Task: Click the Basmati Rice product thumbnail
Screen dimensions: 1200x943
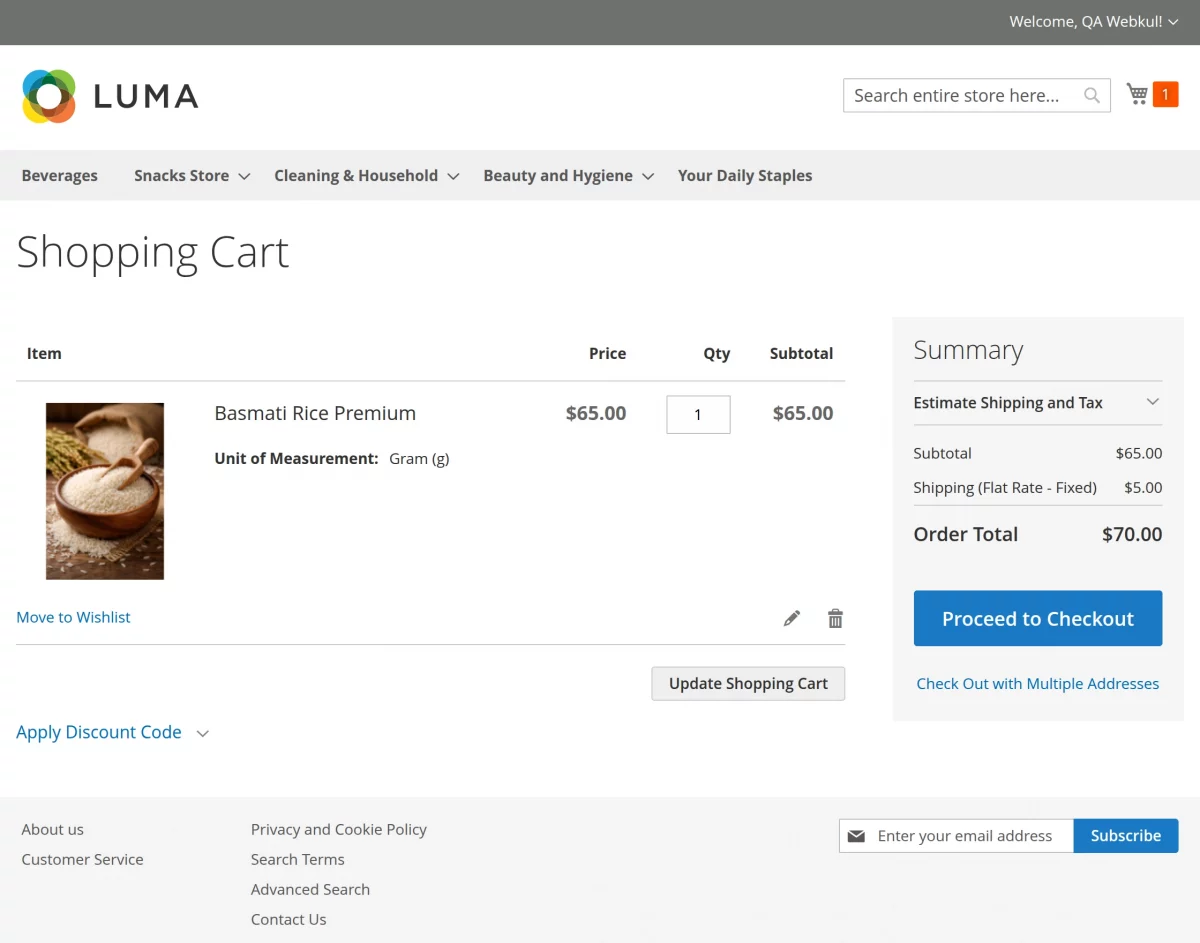Action: click(104, 490)
